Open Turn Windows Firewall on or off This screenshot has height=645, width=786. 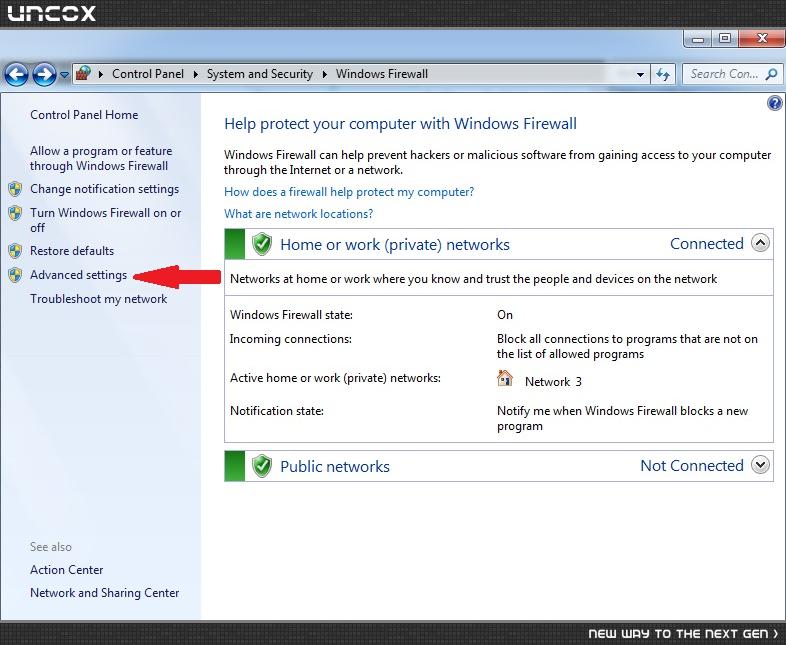(x=105, y=220)
